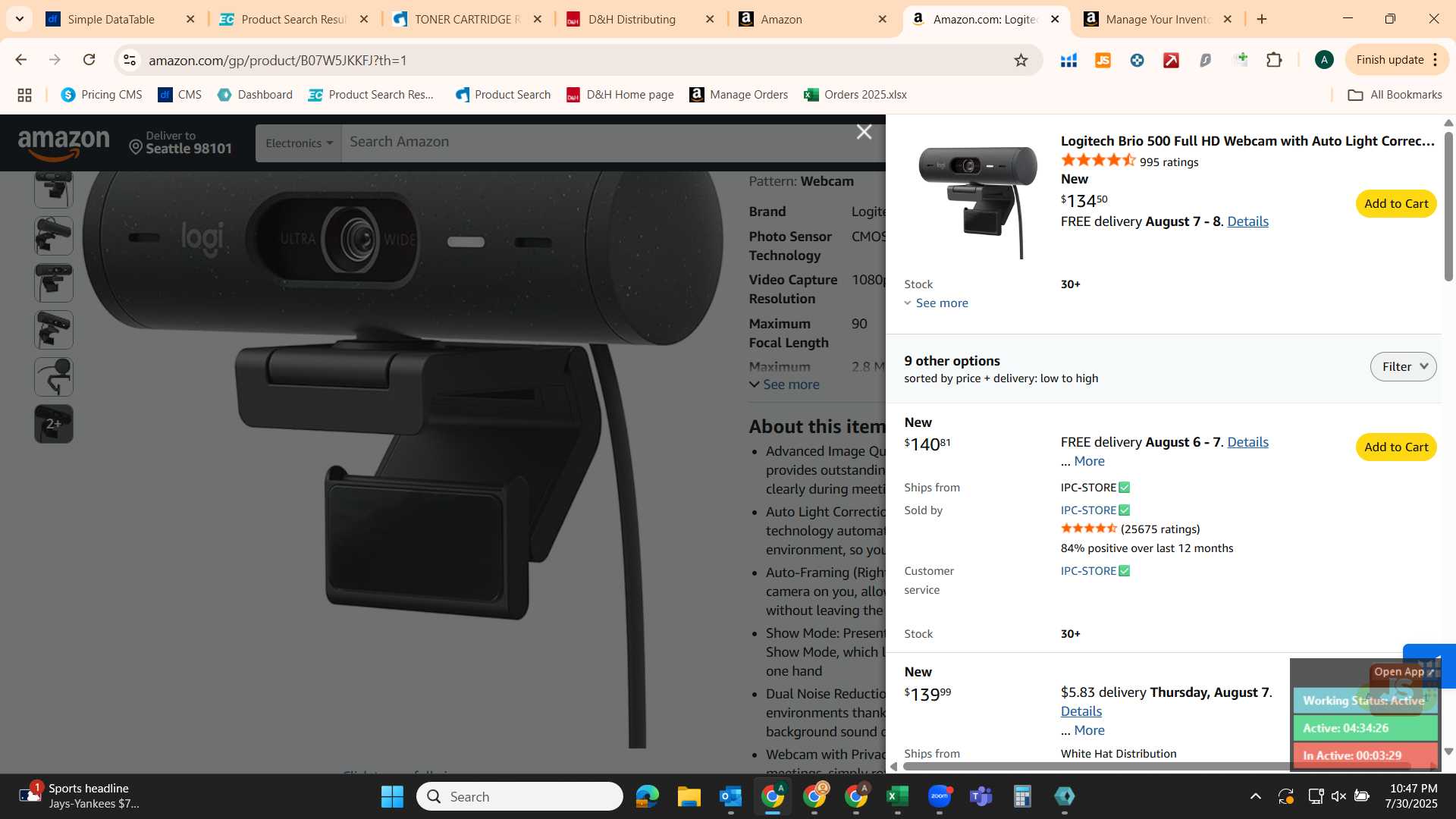Go back to the previous page
The width and height of the screenshot is (1456, 819).
point(21,60)
